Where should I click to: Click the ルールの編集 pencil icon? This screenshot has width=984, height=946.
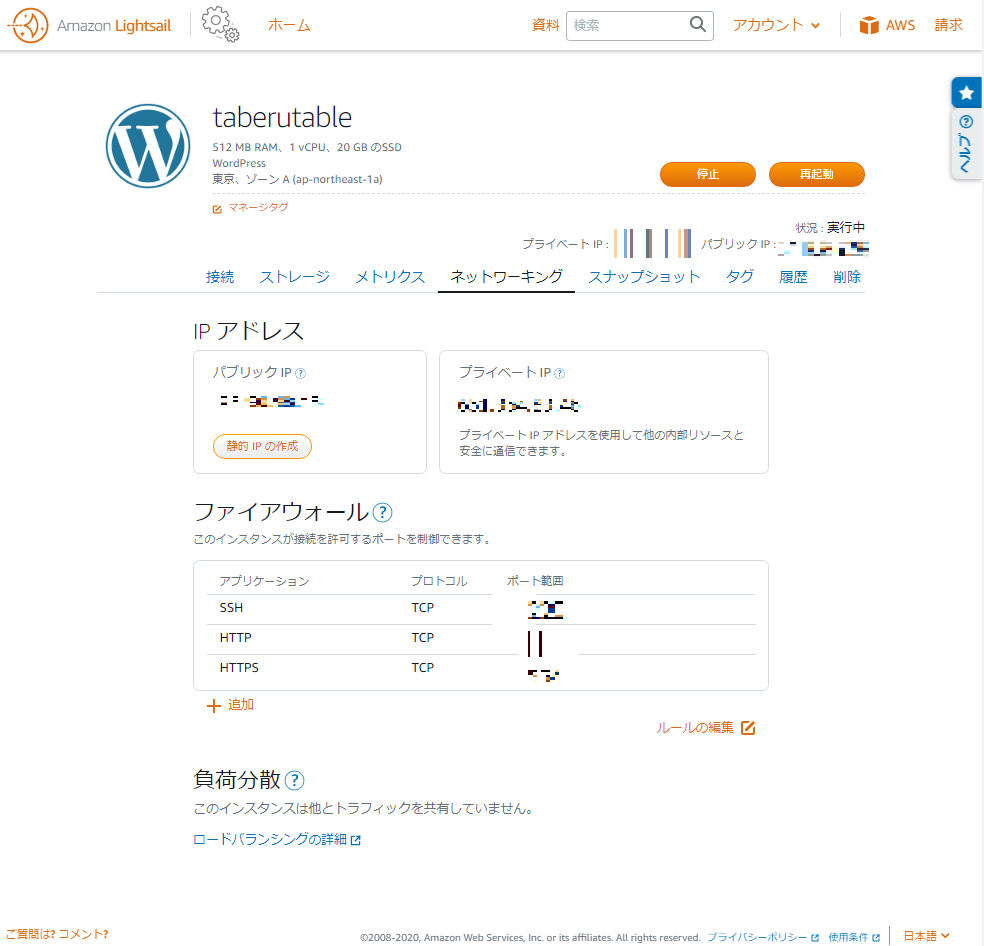tap(747, 728)
